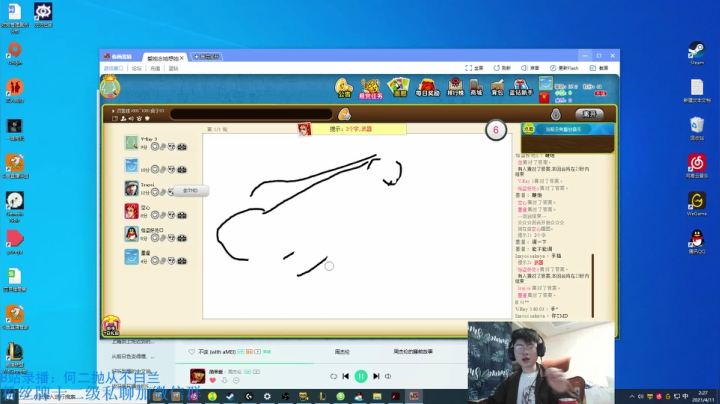This screenshot has width=720, height=404.
Task: Open the Settings gear taskbar icon
Action: (x=267, y=396)
